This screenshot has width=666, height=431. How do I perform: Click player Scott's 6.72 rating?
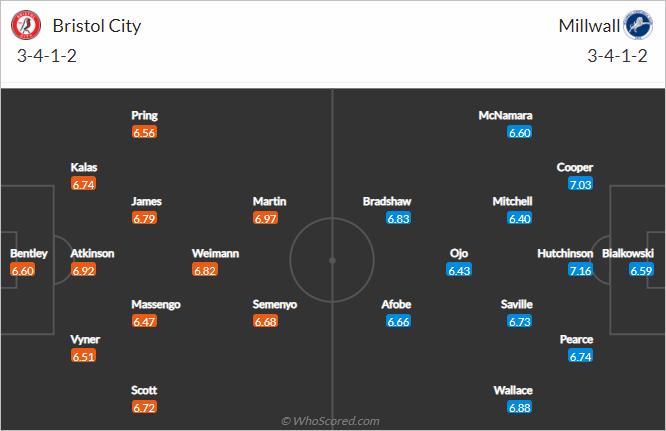(144, 408)
